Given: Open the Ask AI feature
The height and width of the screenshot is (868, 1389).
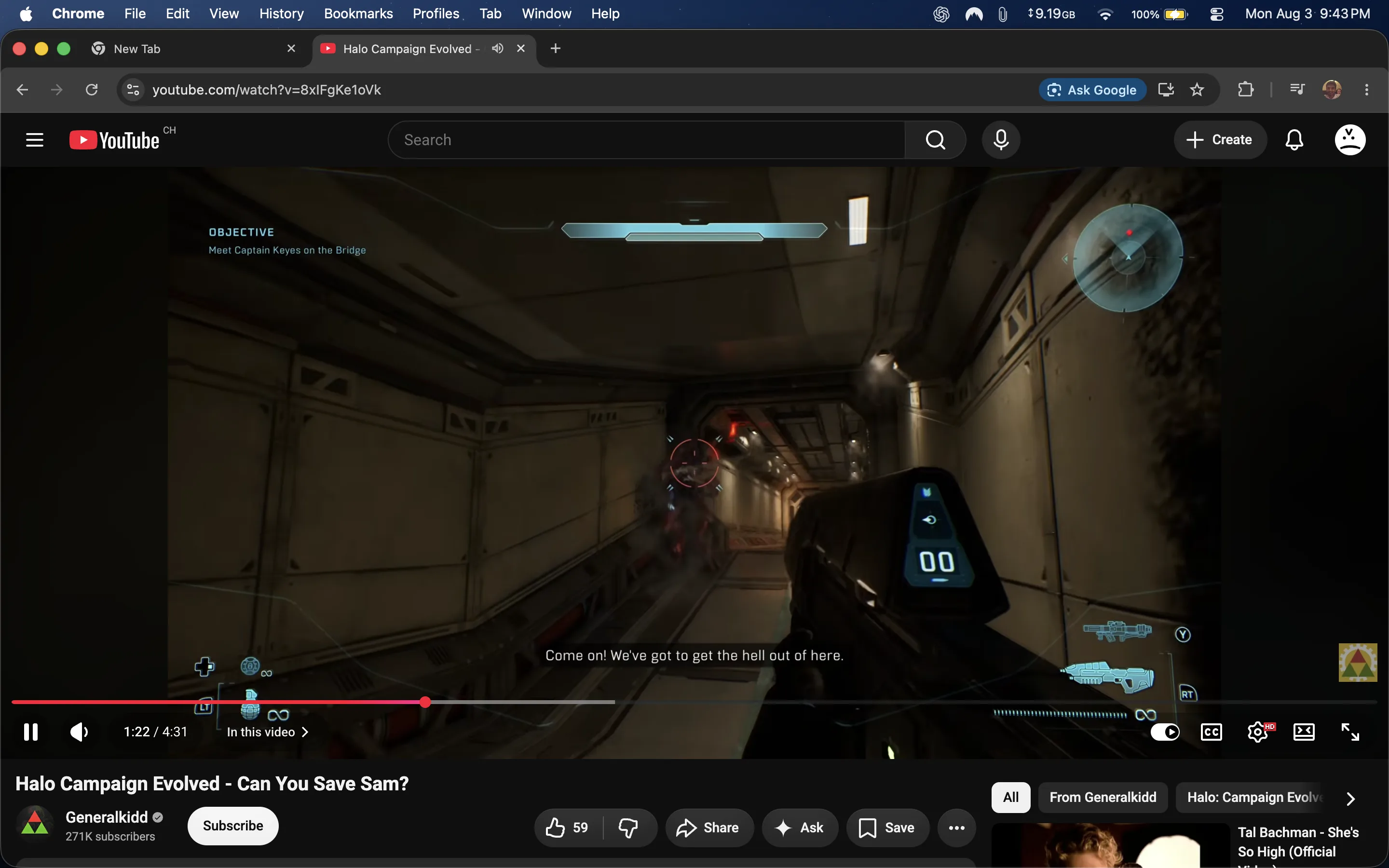Looking at the screenshot, I should pyautogui.click(x=800, y=827).
